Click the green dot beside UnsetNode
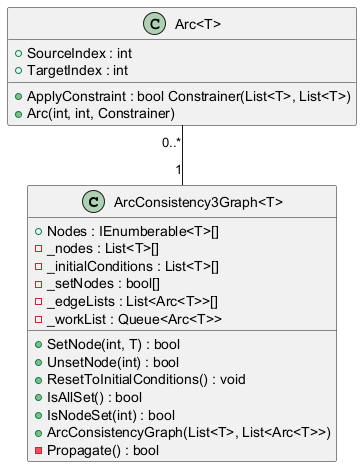362x467 pixels. pyautogui.click(x=39, y=362)
